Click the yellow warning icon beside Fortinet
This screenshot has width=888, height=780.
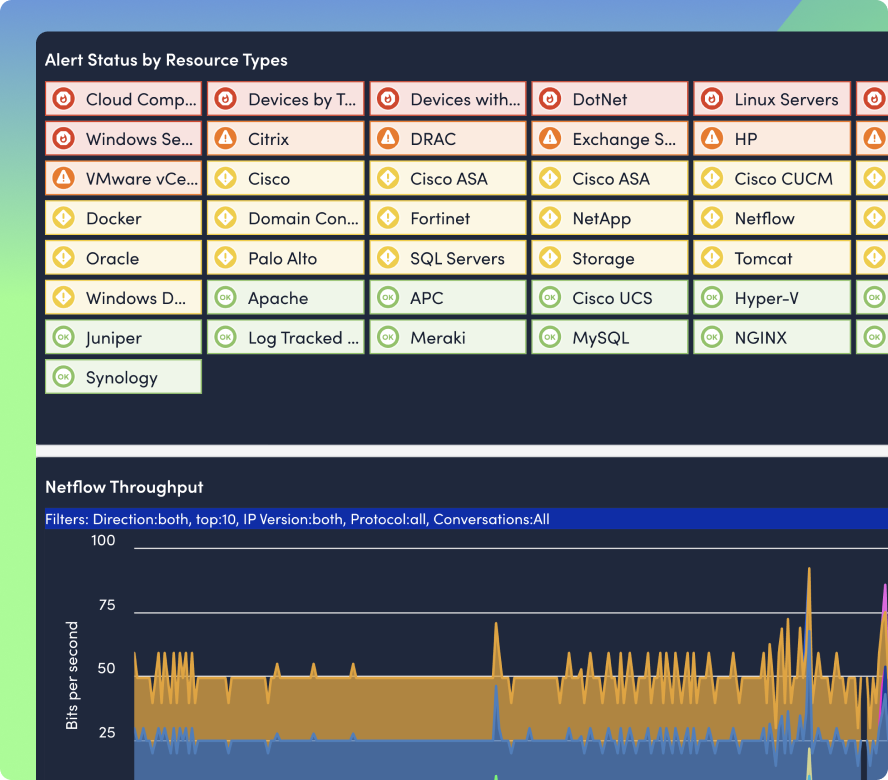(x=388, y=218)
